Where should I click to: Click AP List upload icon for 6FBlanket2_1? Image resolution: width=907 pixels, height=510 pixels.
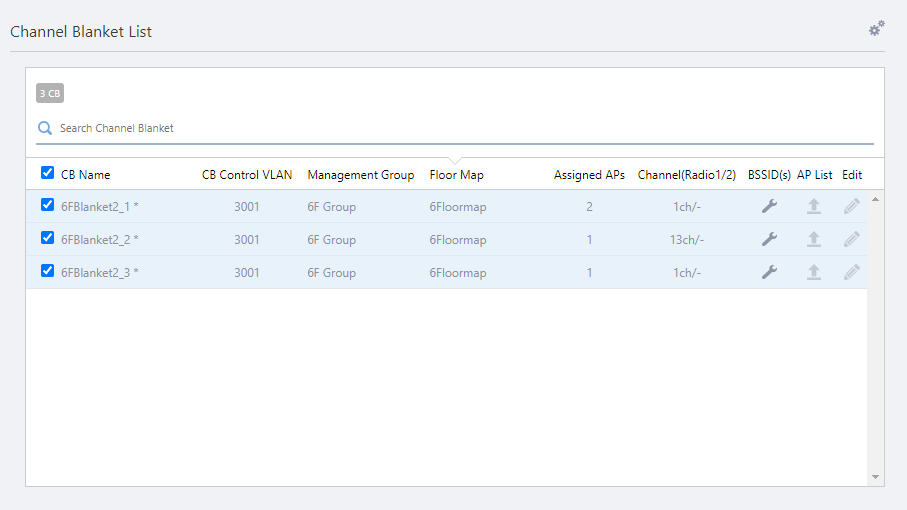(814, 206)
